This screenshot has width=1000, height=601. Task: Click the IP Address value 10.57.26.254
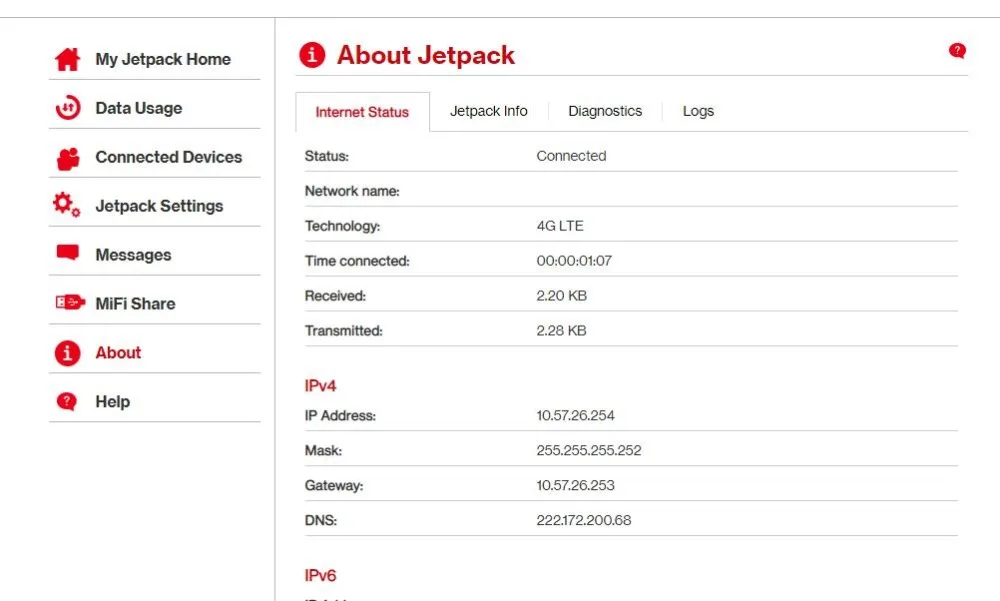(575, 415)
